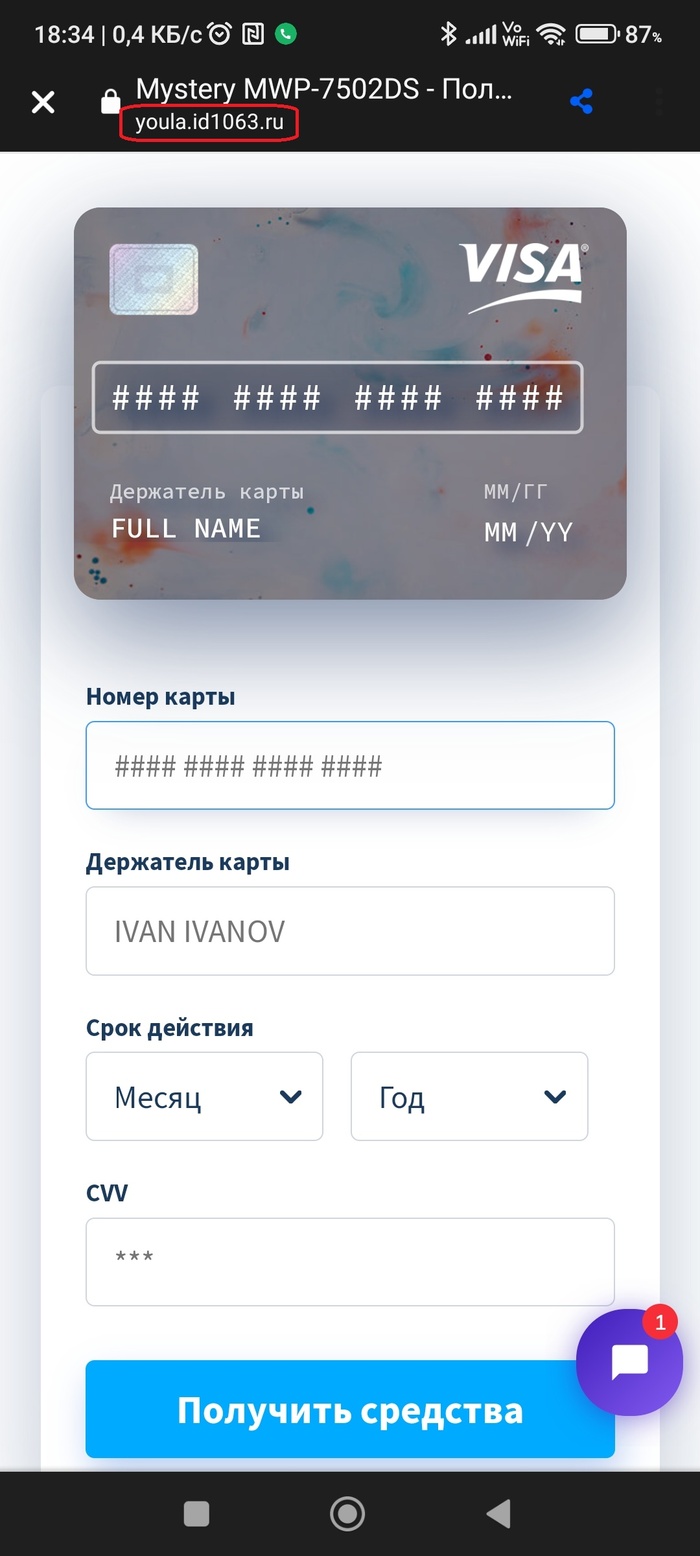
Task: Tap the card chip graphic
Action: [154, 279]
